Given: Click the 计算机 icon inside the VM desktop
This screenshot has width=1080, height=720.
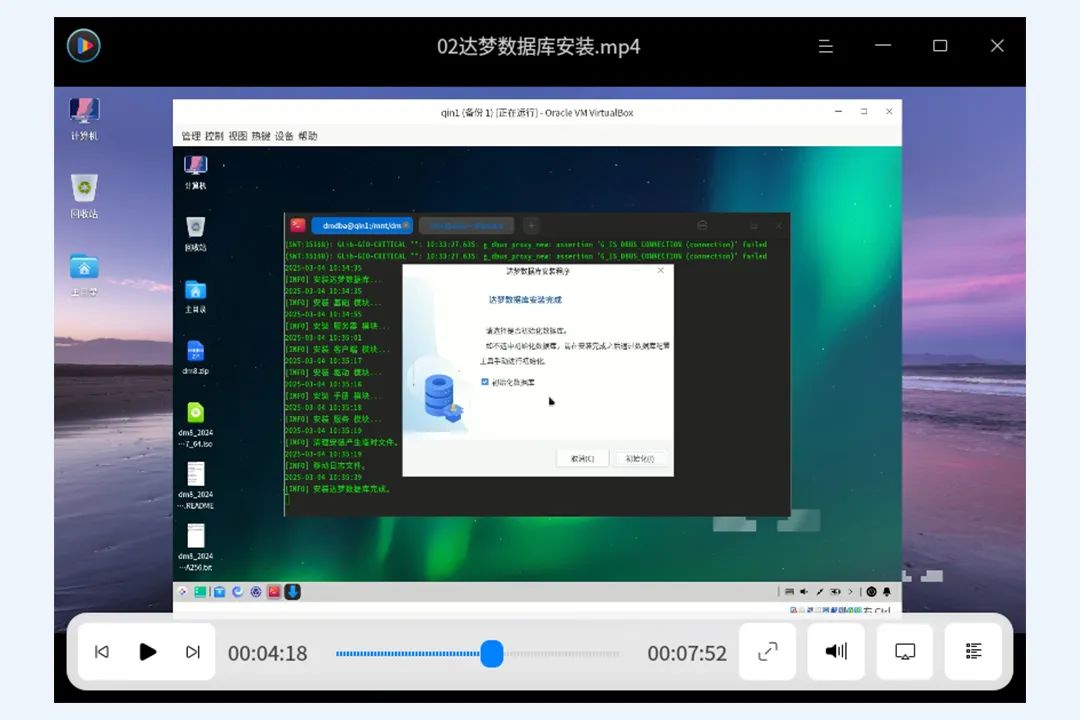Looking at the screenshot, I should tap(196, 172).
